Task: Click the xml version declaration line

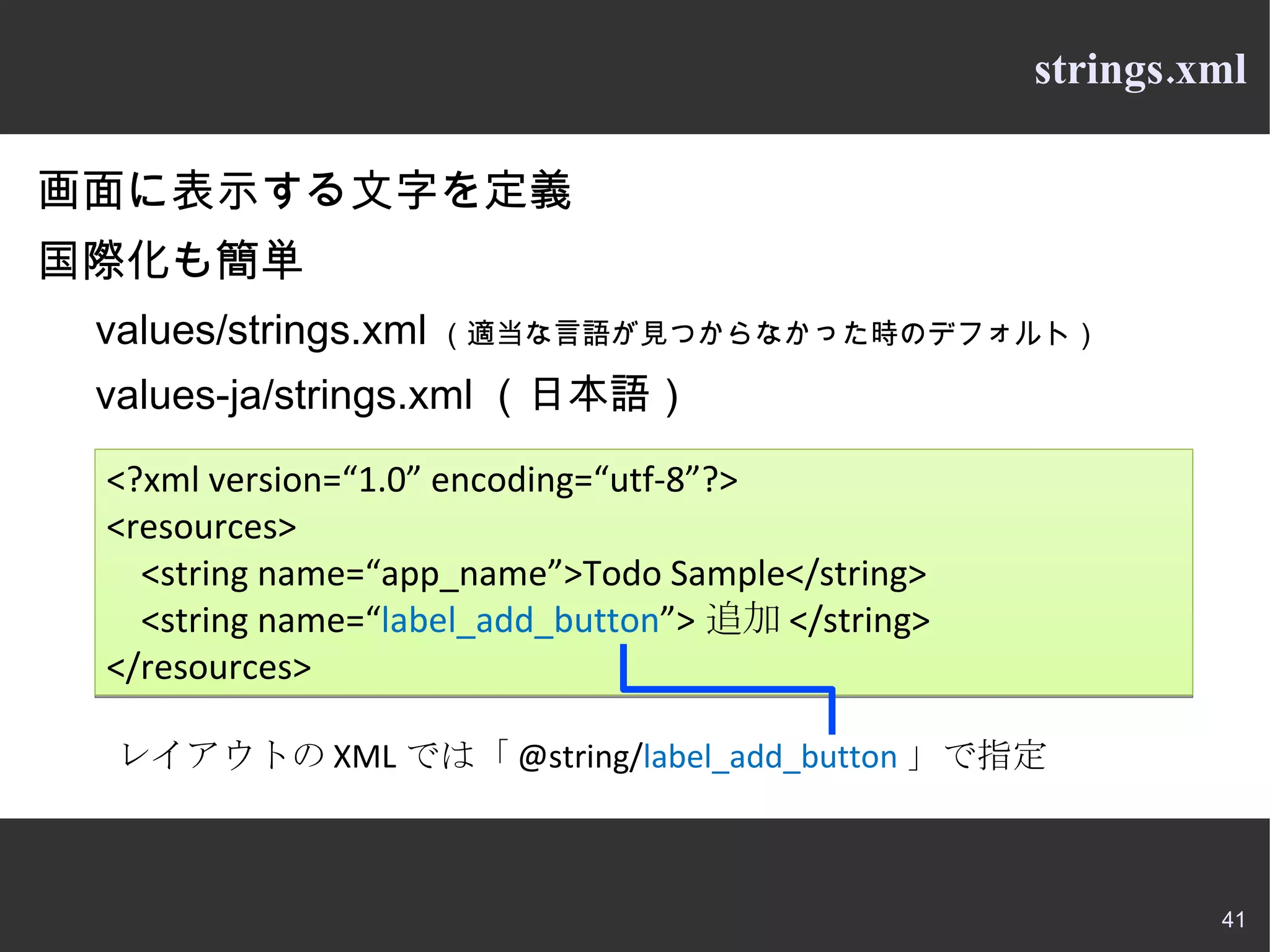Action: [x=422, y=480]
